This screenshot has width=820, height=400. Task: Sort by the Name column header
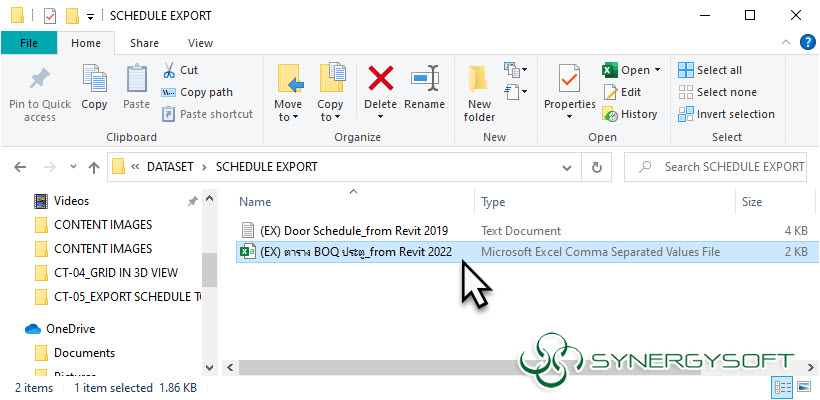tap(255, 202)
